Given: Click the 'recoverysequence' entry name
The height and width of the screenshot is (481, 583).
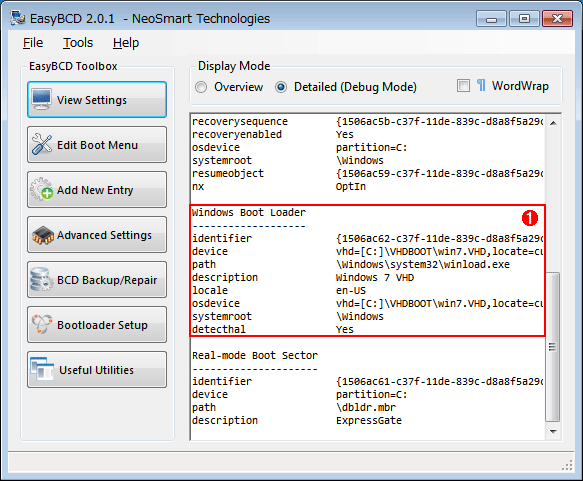Looking at the screenshot, I should 240,121.
